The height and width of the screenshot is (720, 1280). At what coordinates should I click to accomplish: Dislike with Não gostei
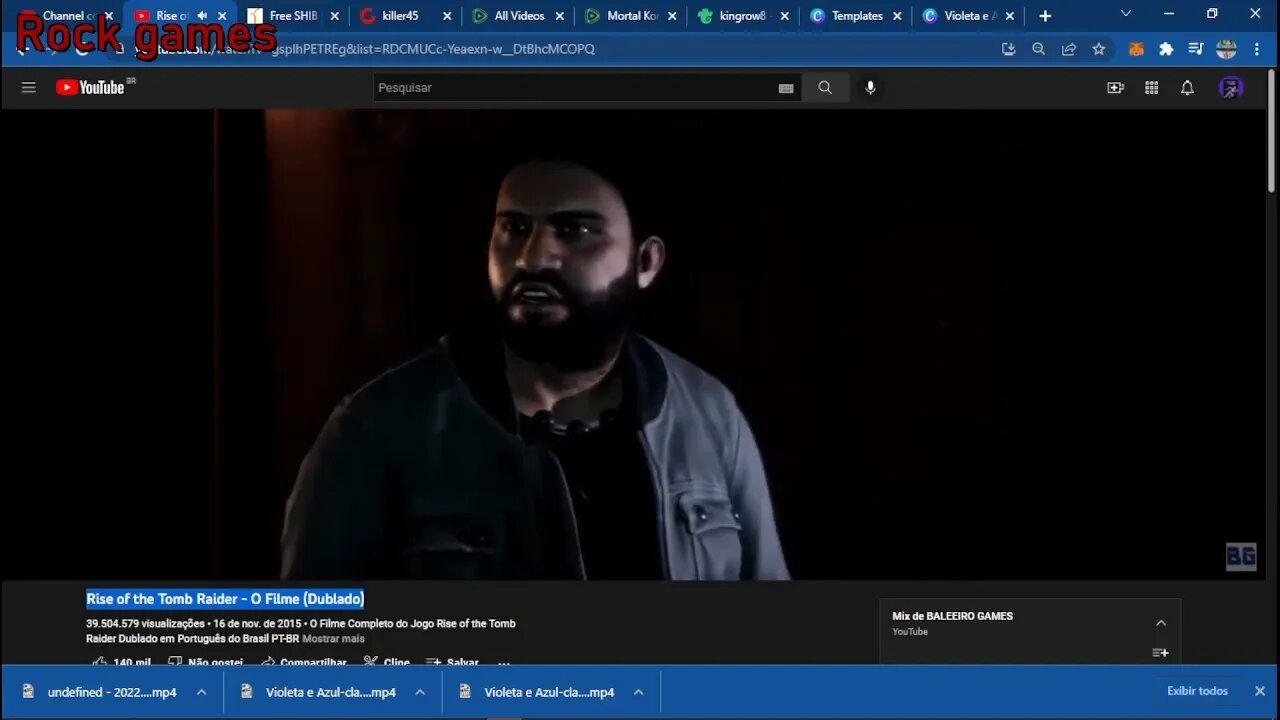(205, 663)
